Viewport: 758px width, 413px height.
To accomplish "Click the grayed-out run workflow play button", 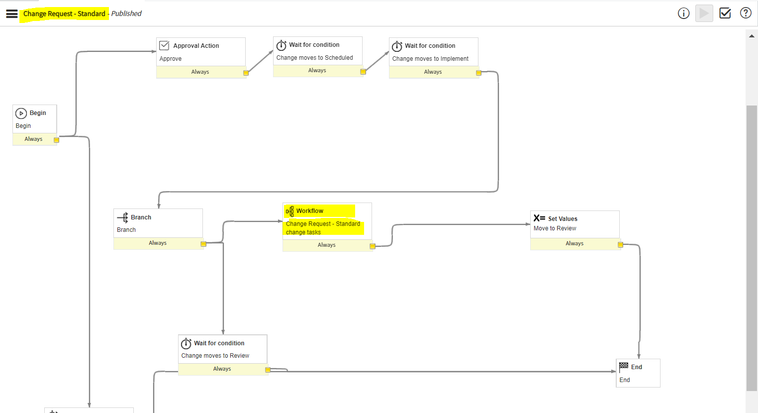I will pos(704,14).
